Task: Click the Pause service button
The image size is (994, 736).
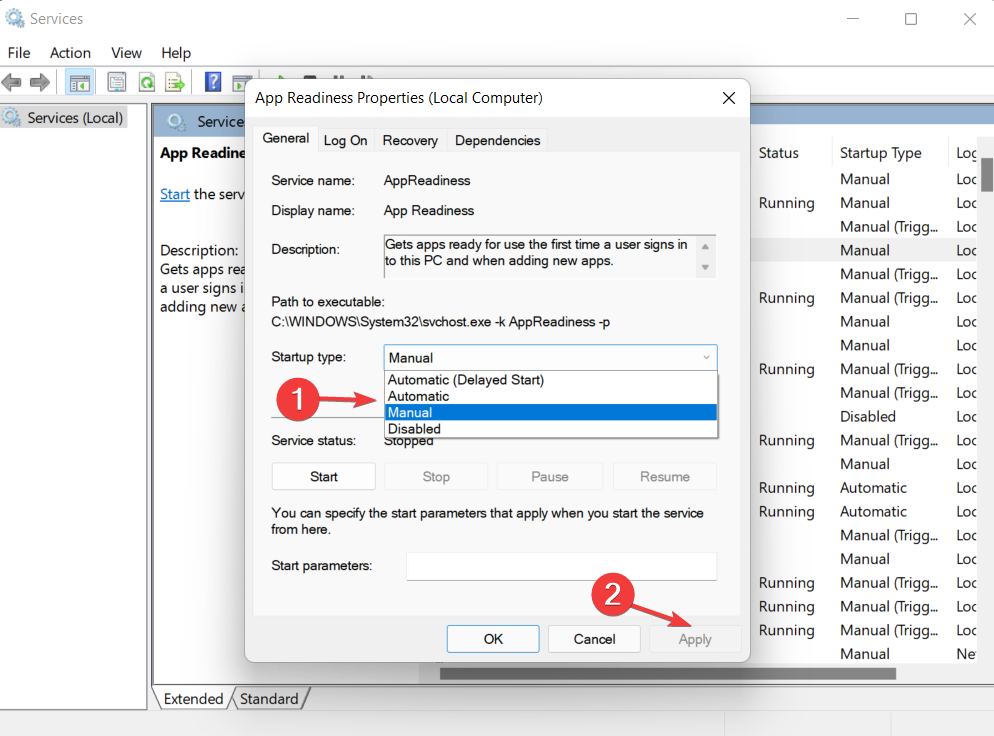Action: pos(550,477)
